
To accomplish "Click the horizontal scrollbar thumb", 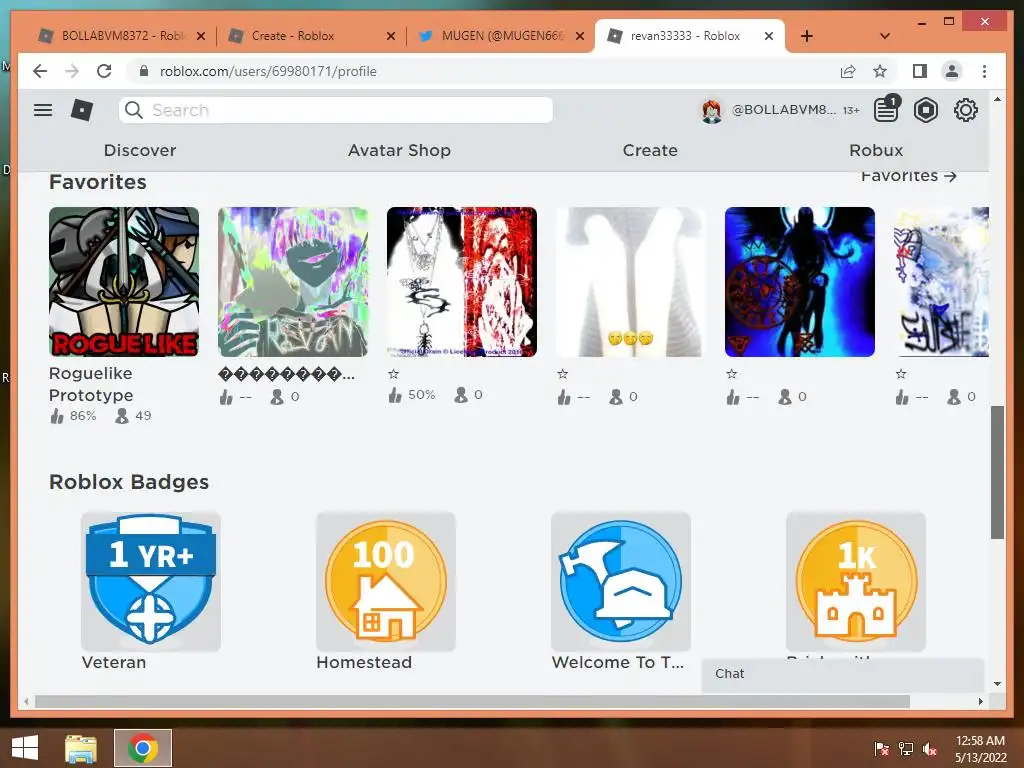I will (472, 701).
